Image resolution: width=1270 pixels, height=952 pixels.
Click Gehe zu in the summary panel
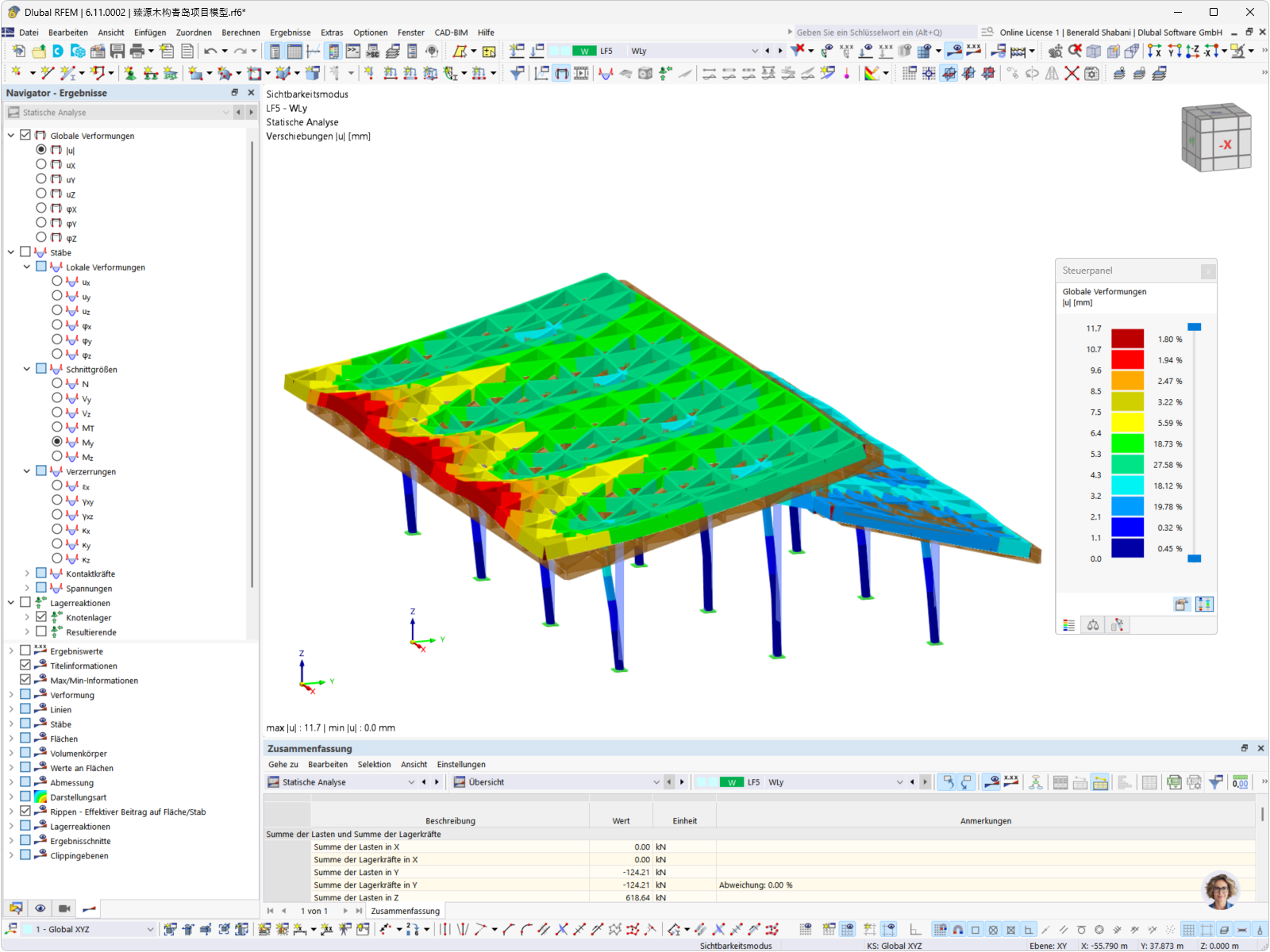coord(283,764)
